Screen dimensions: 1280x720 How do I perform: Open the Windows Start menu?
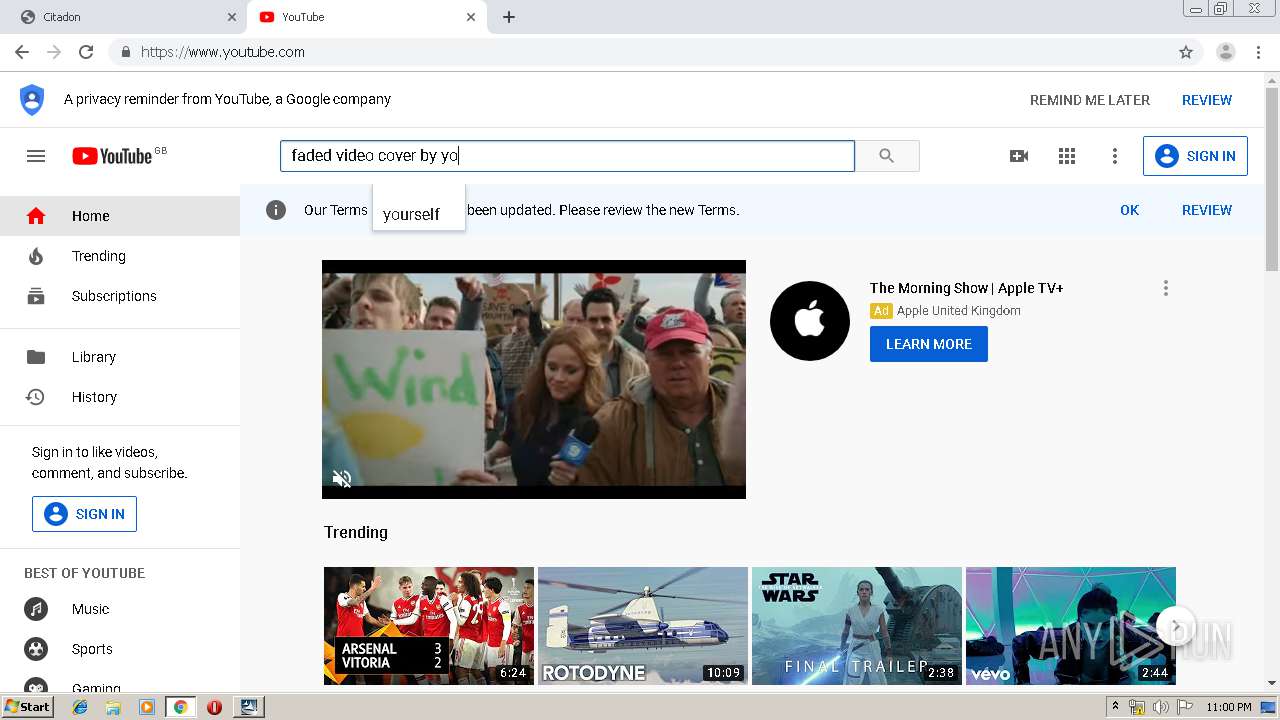[27, 707]
